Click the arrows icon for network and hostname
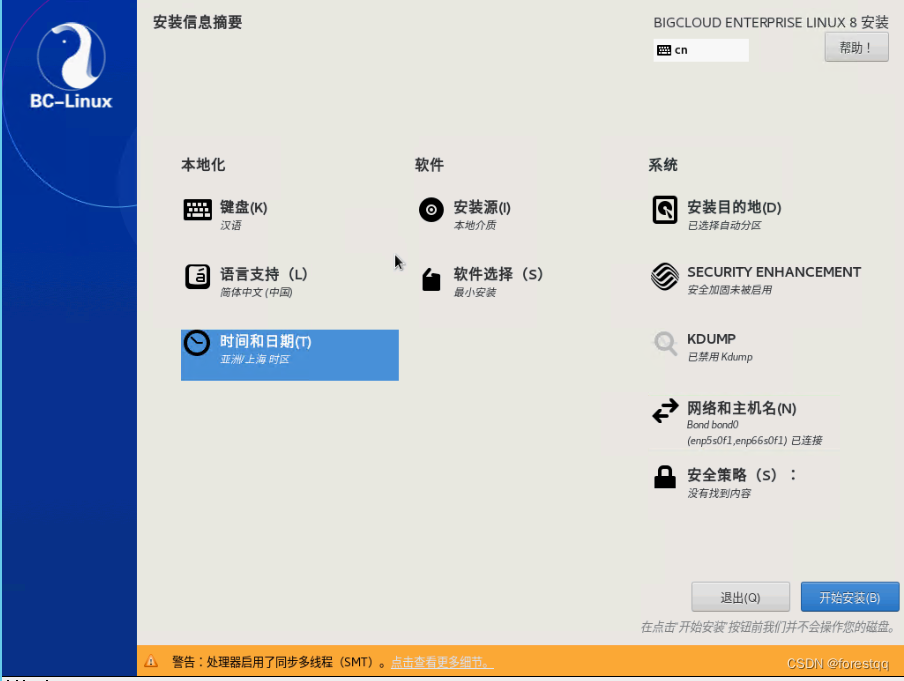Image resolution: width=904 pixels, height=681 pixels. 665,411
